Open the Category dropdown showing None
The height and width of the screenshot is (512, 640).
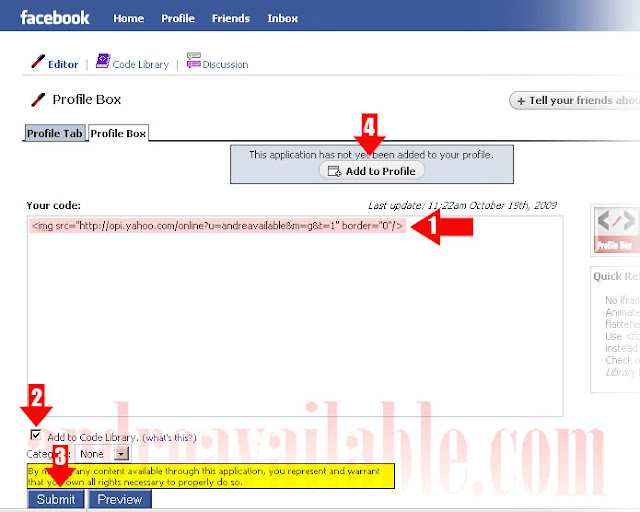(103, 454)
